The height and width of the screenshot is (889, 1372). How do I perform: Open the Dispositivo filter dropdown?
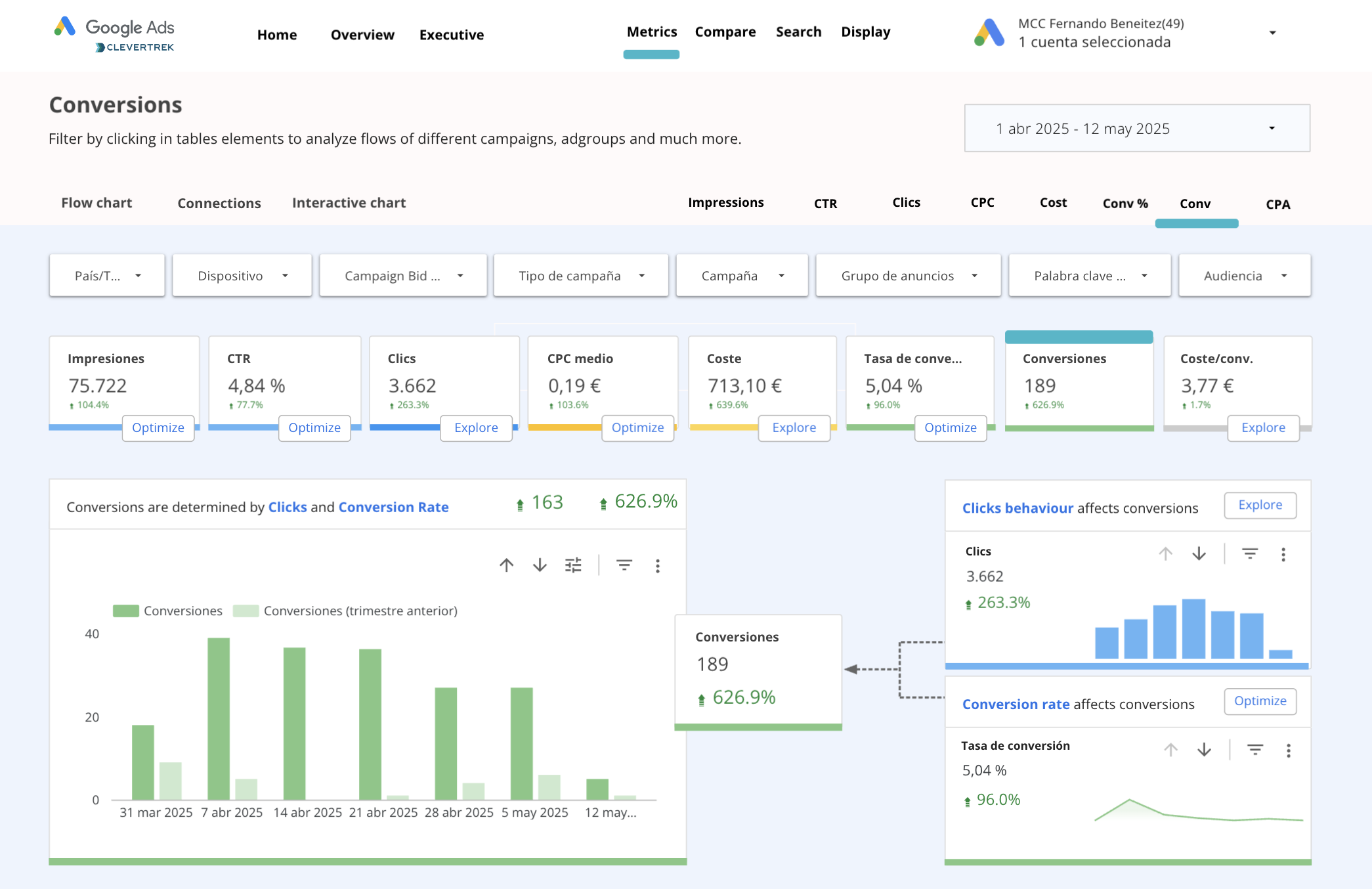[242, 276]
